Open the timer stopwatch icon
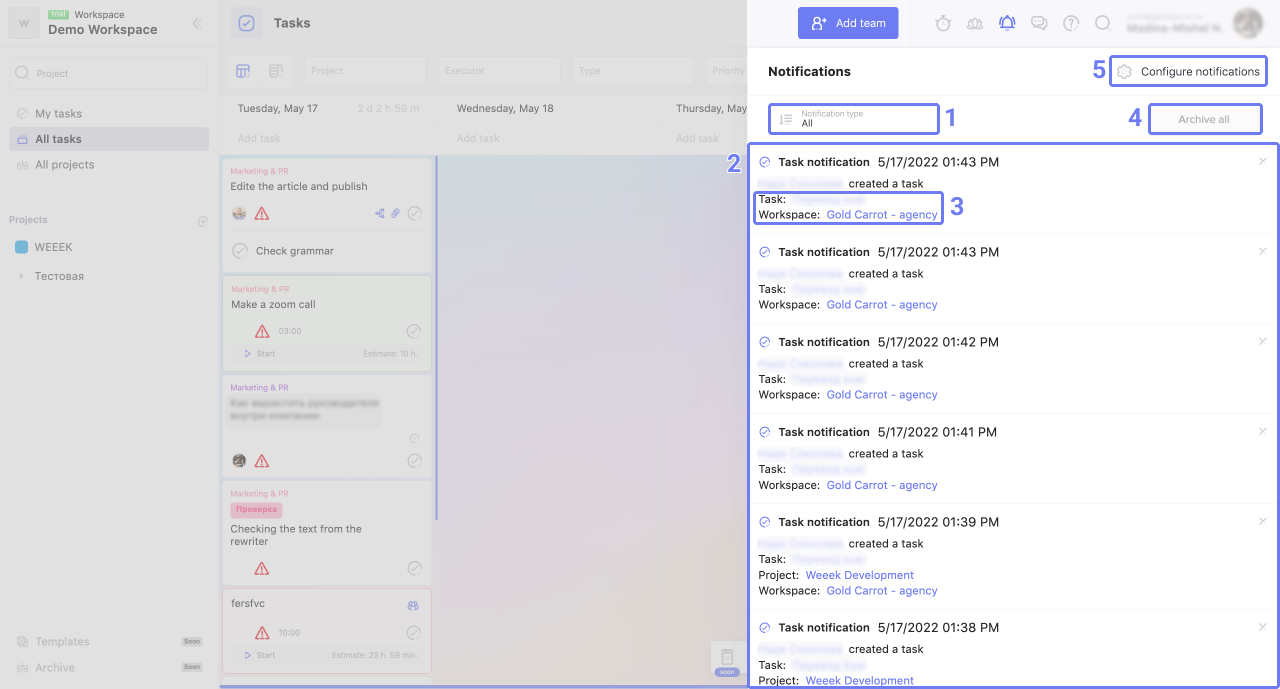The image size is (1280, 689). coord(943,23)
